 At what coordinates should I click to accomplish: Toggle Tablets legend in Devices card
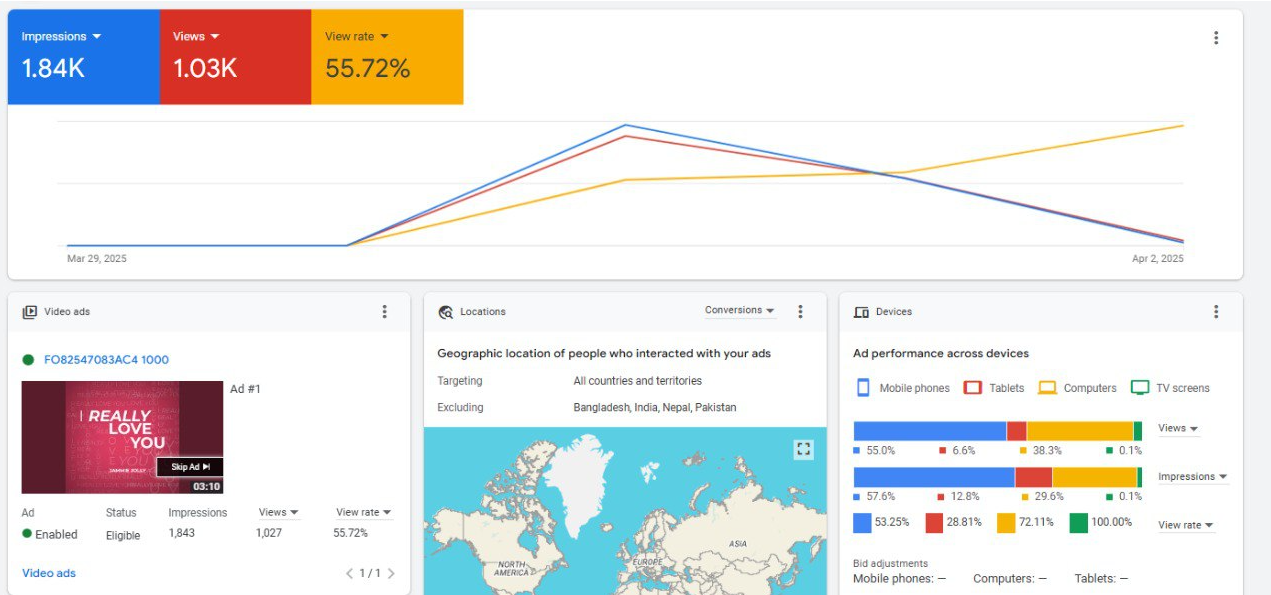click(995, 388)
